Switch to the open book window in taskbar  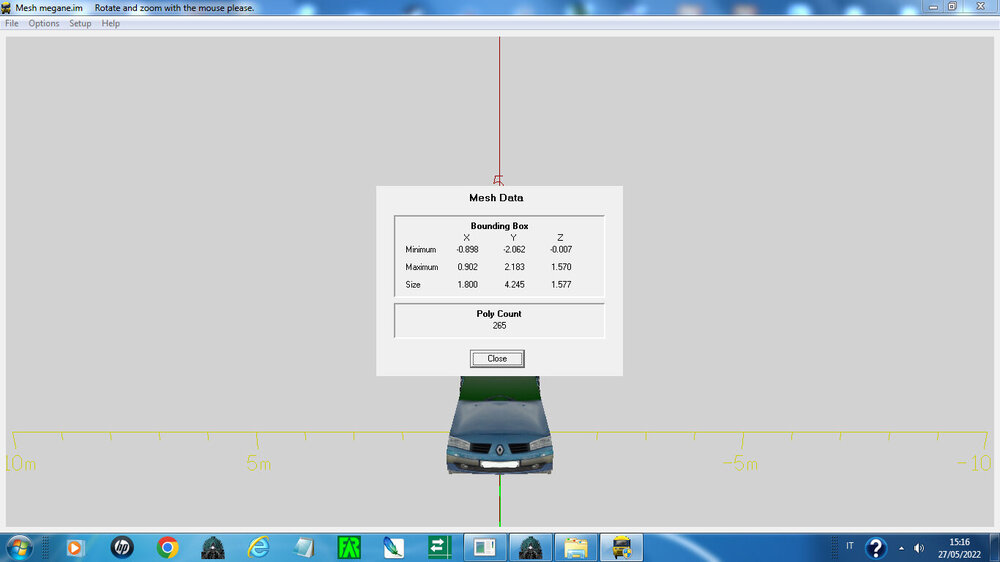pyautogui.click(x=485, y=547)
